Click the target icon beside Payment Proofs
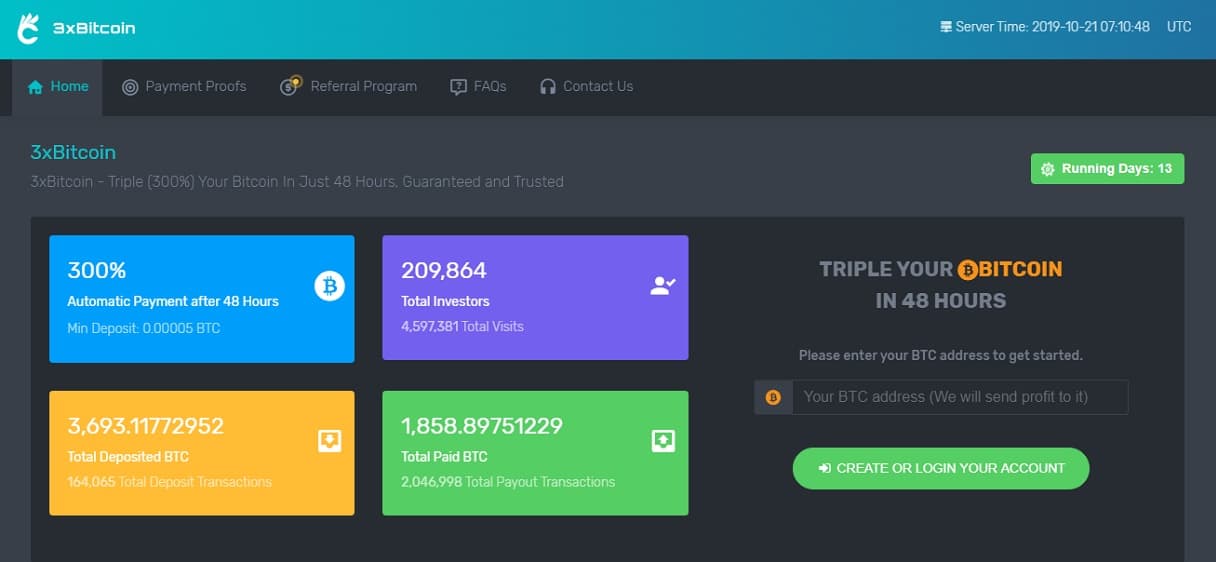1216x562 pixels. (130, 87)
